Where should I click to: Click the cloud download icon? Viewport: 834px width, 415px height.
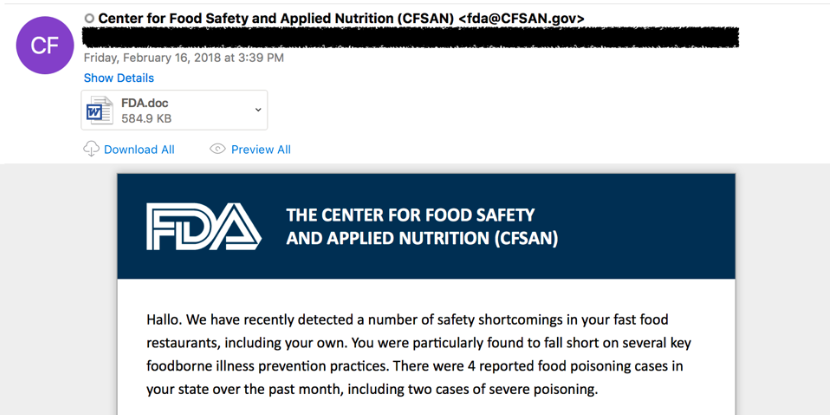(91, 149)
